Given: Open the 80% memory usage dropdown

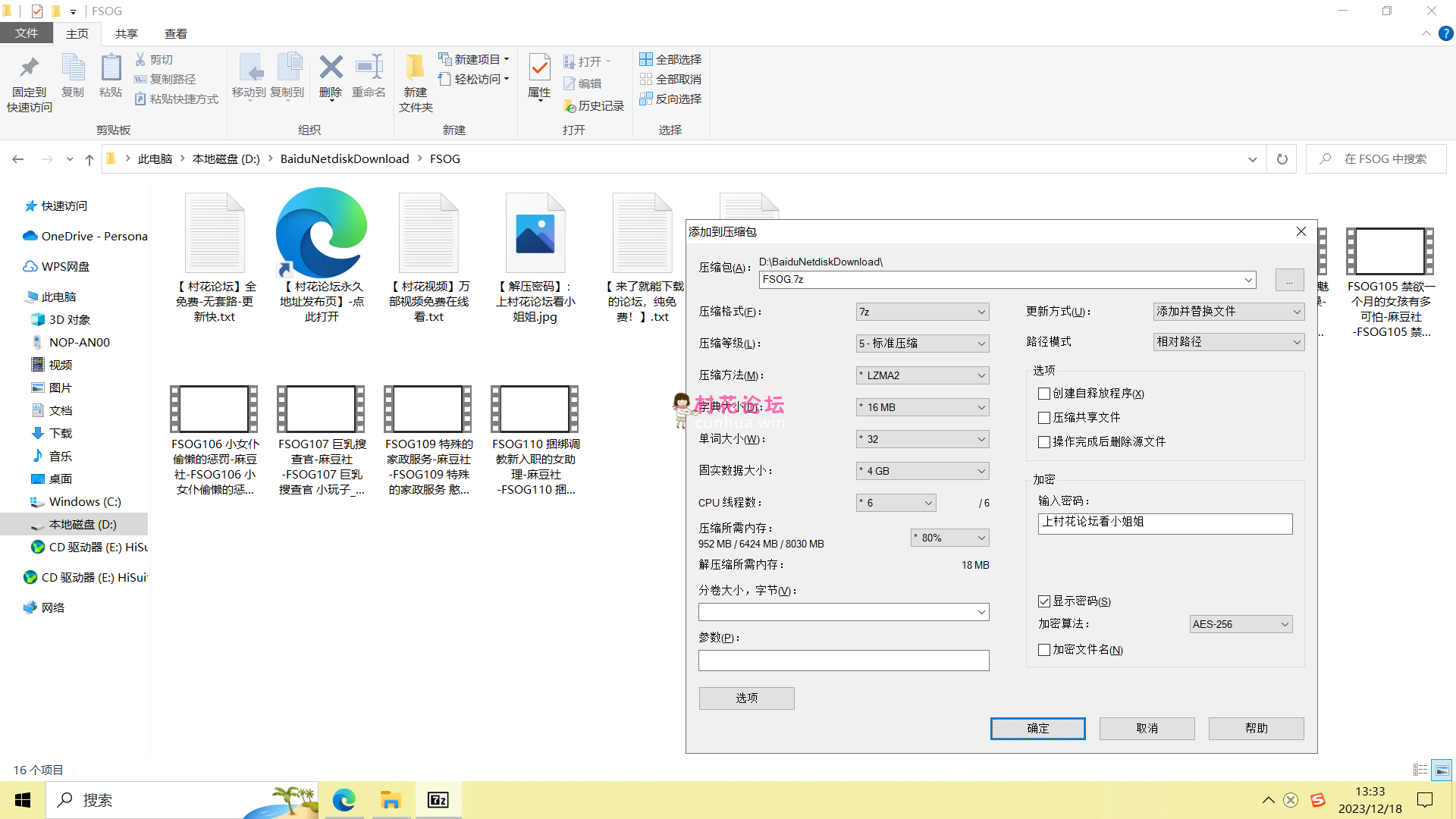Looking at the screenshot, I should (x=949, y=538).
